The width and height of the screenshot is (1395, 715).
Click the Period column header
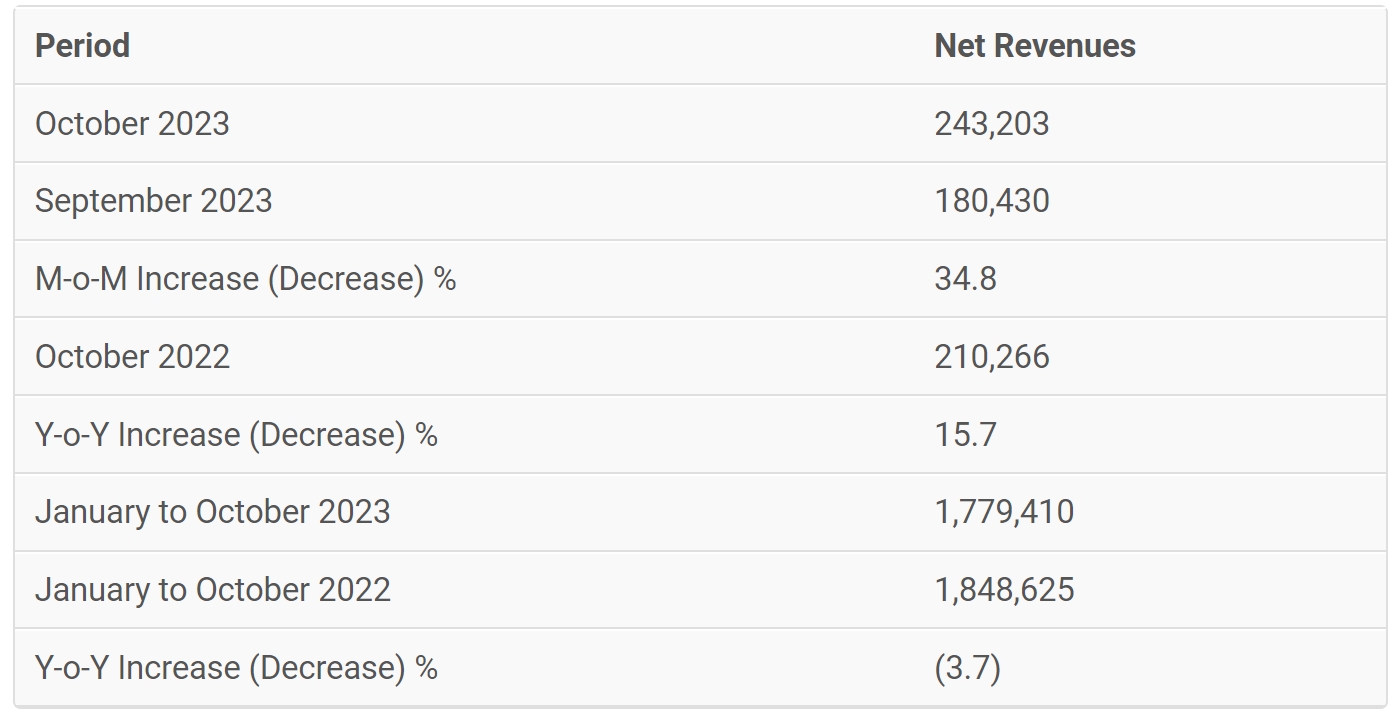tap(82, 46)
